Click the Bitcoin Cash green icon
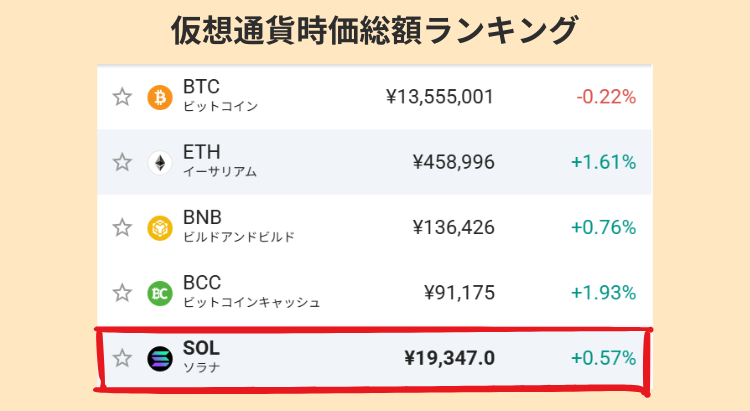Image resolution: width=750 pixels, height=411 pixels. (160, 293)
